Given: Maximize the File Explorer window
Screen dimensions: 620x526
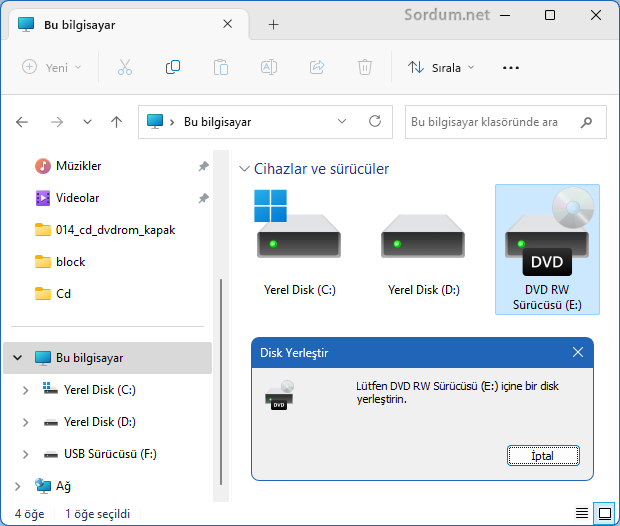Looking at the screenshot, I should click(x=550, y=15).
